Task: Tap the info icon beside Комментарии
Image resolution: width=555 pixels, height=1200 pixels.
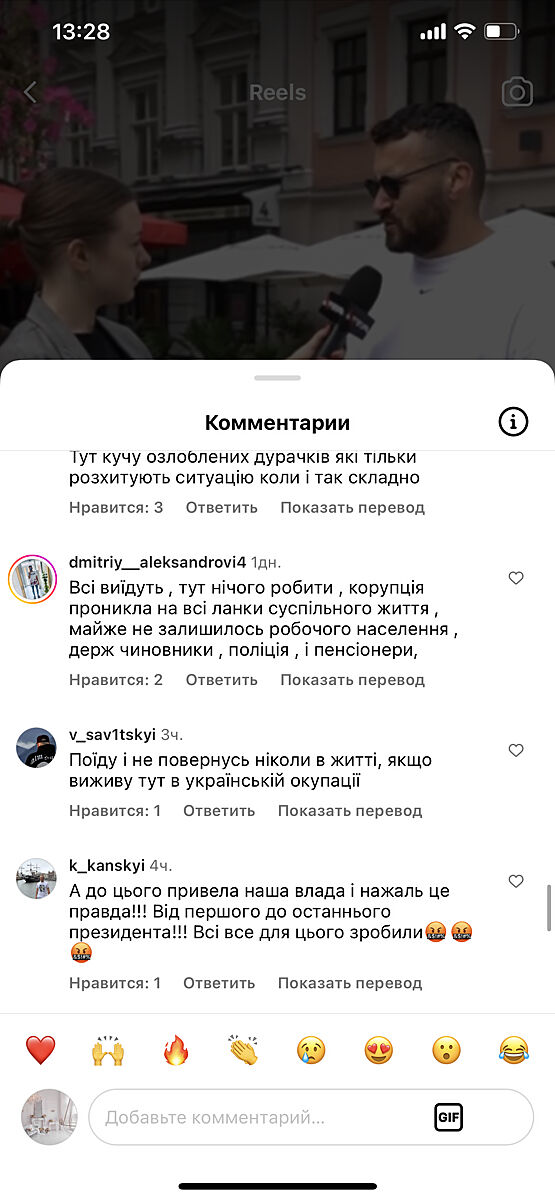Action: pos(513,422)
